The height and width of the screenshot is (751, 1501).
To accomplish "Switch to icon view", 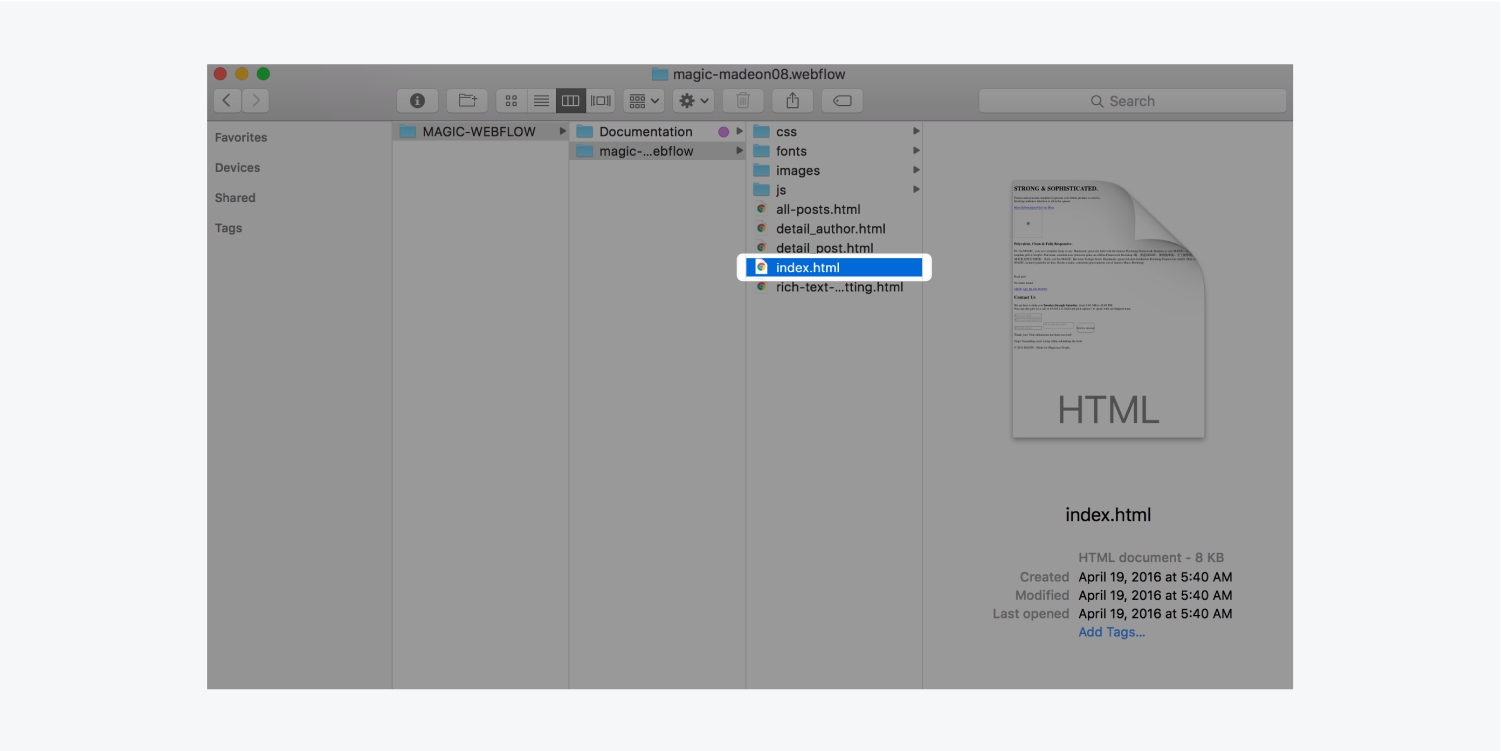I will pyautogui.click(x=511, y=101).
